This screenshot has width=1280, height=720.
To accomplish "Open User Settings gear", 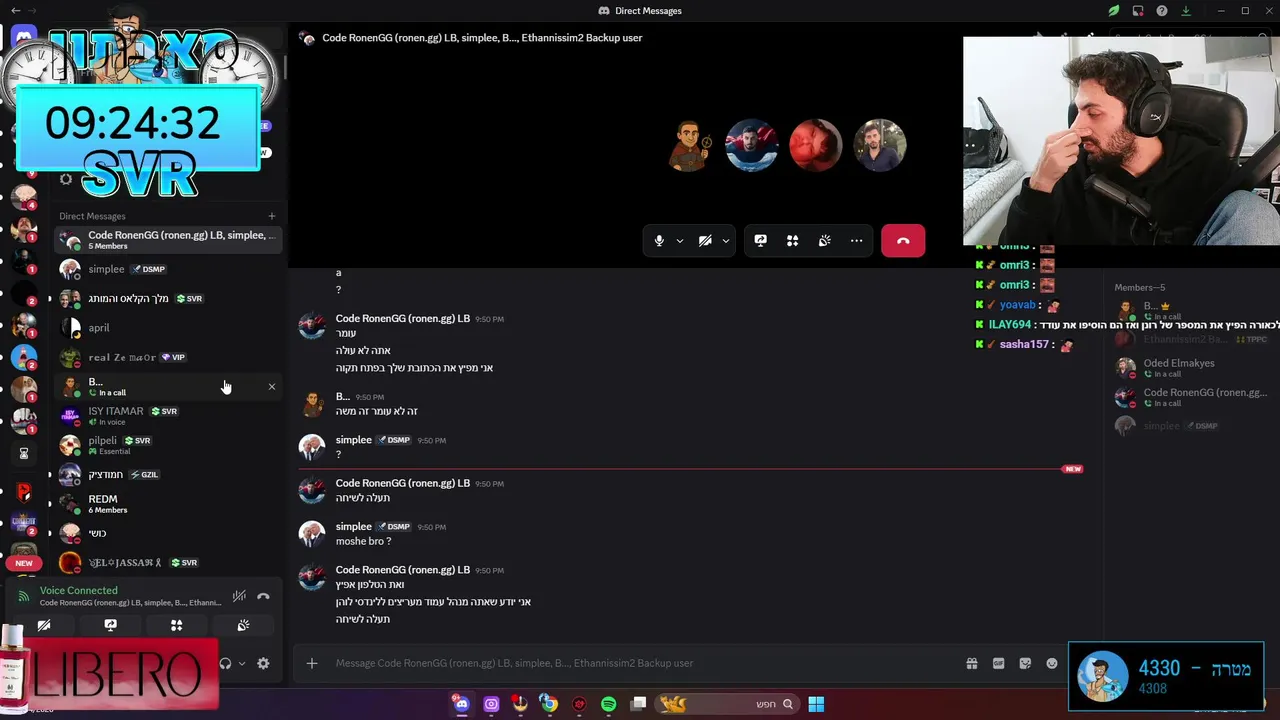I will 263,663.
